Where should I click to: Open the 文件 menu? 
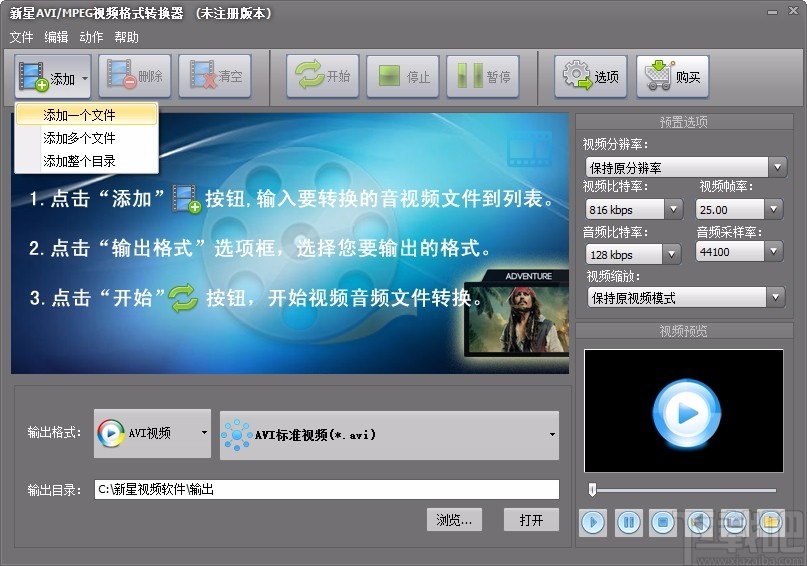pos(21,37)
